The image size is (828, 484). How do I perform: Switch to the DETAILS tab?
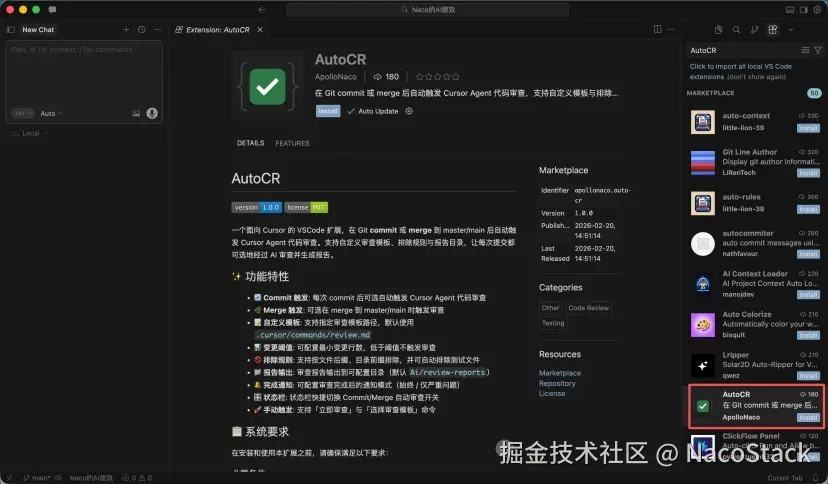(x=250, y=143)
